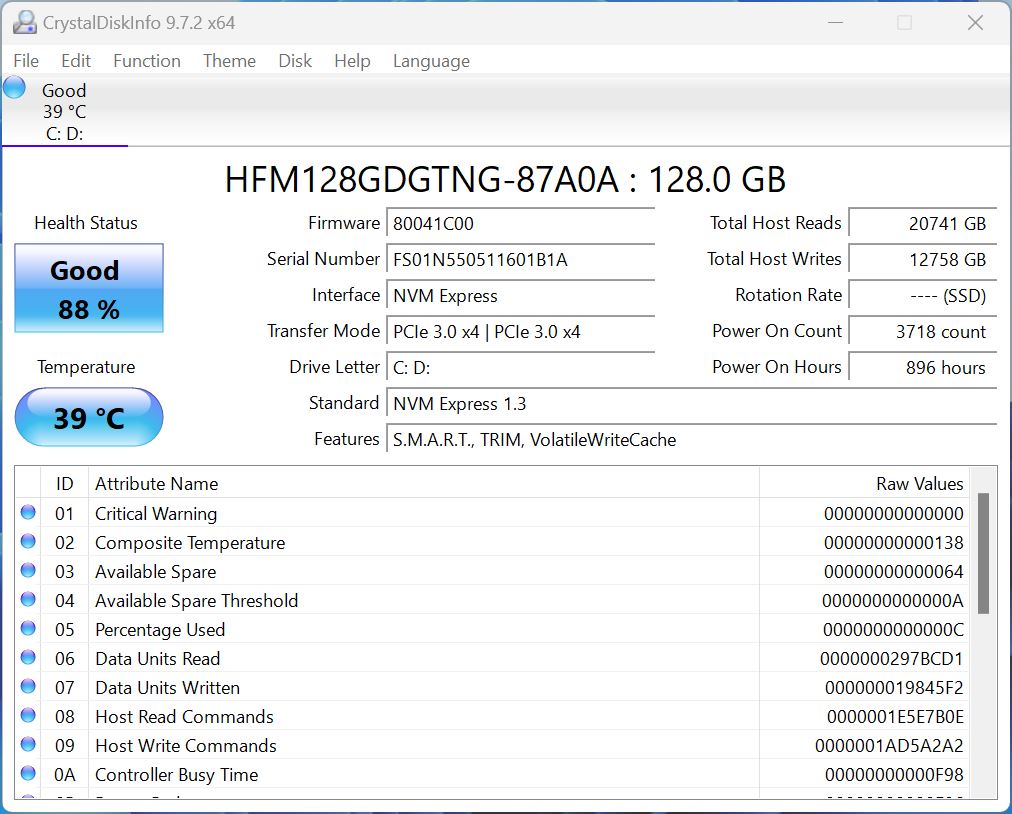Image resolution: width=1012 pixels, height=814 pixels.
Task: Click the Good 88% health status button
Action: 88,289
